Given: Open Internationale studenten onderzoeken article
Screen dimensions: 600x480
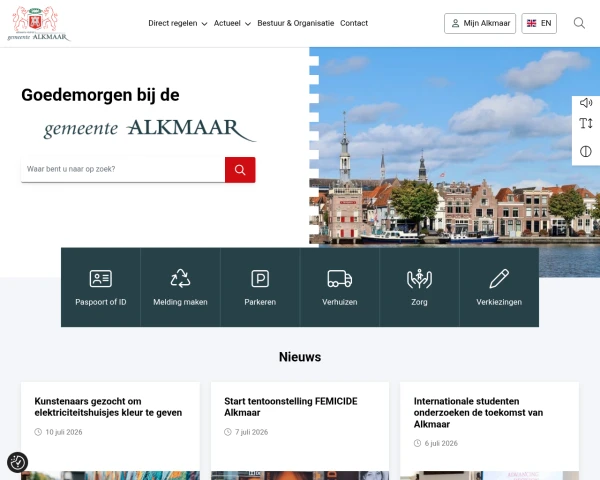Looking at the screenshot, I should (478, 413).
